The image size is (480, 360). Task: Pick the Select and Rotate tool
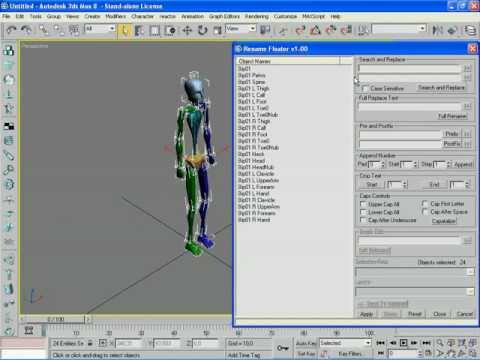[202, 30]
